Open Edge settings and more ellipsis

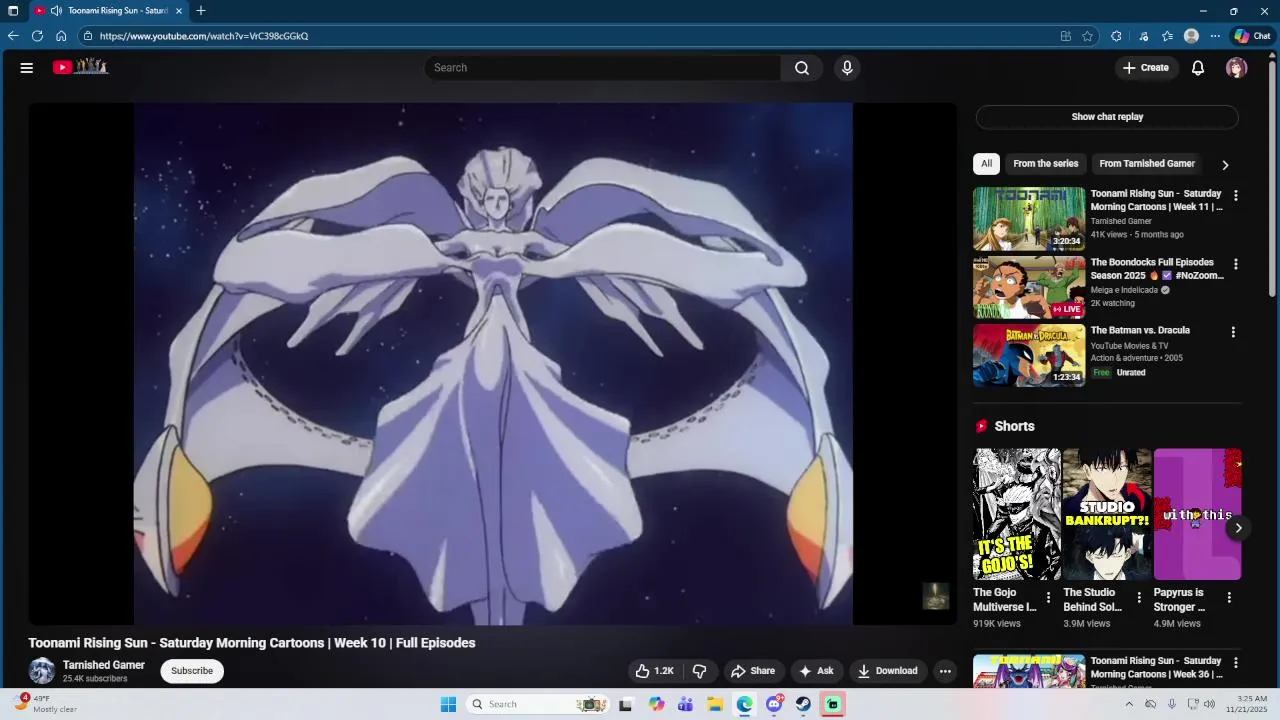pos(1215,36)
